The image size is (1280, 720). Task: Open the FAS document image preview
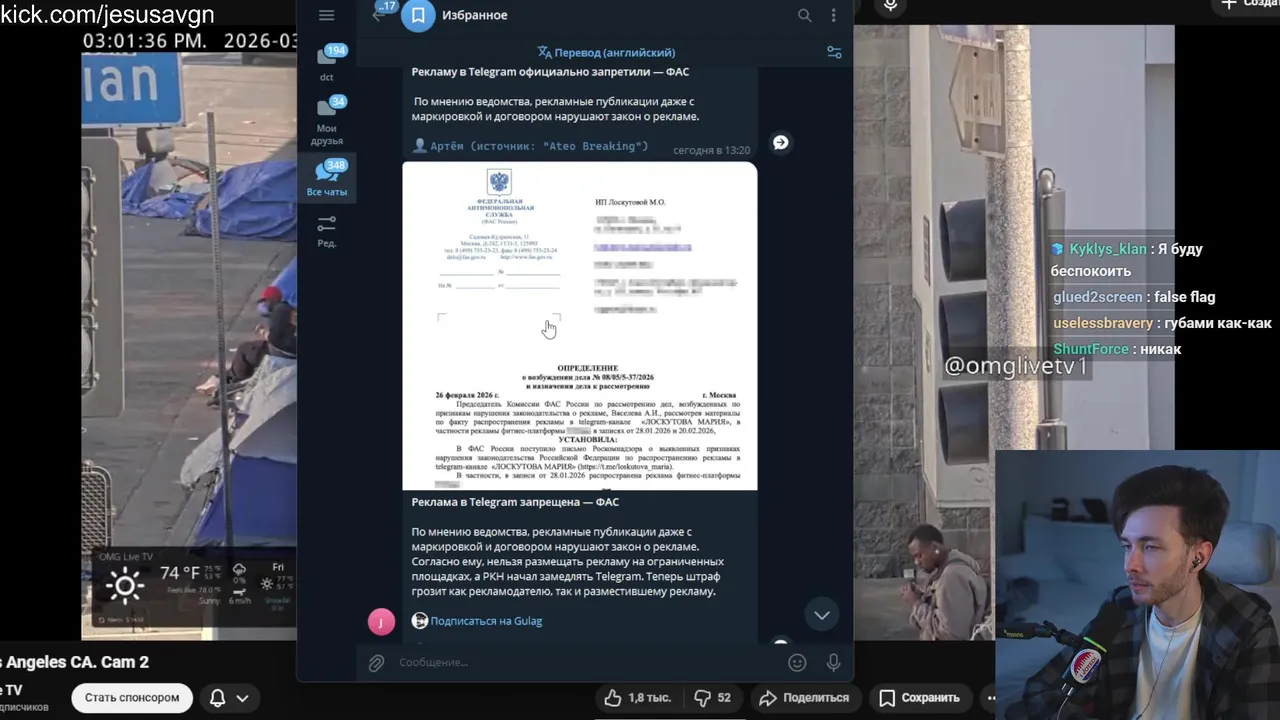click(x=580, y=326)
